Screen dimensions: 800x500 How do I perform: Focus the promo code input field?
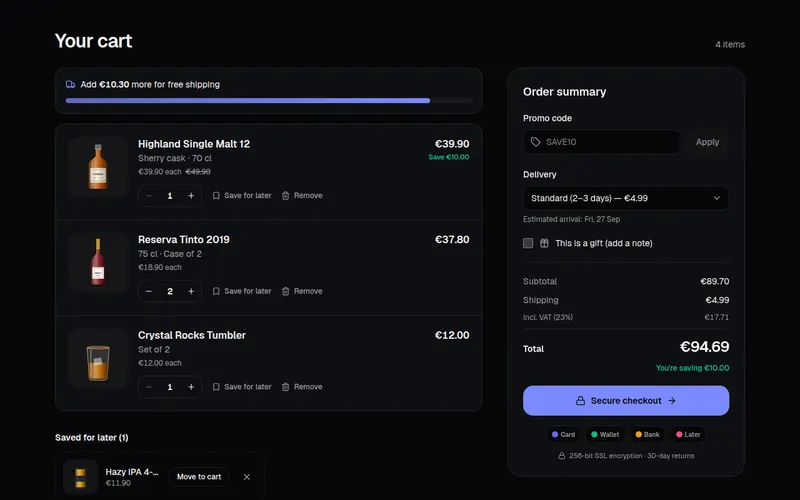(x=602, y=142)
